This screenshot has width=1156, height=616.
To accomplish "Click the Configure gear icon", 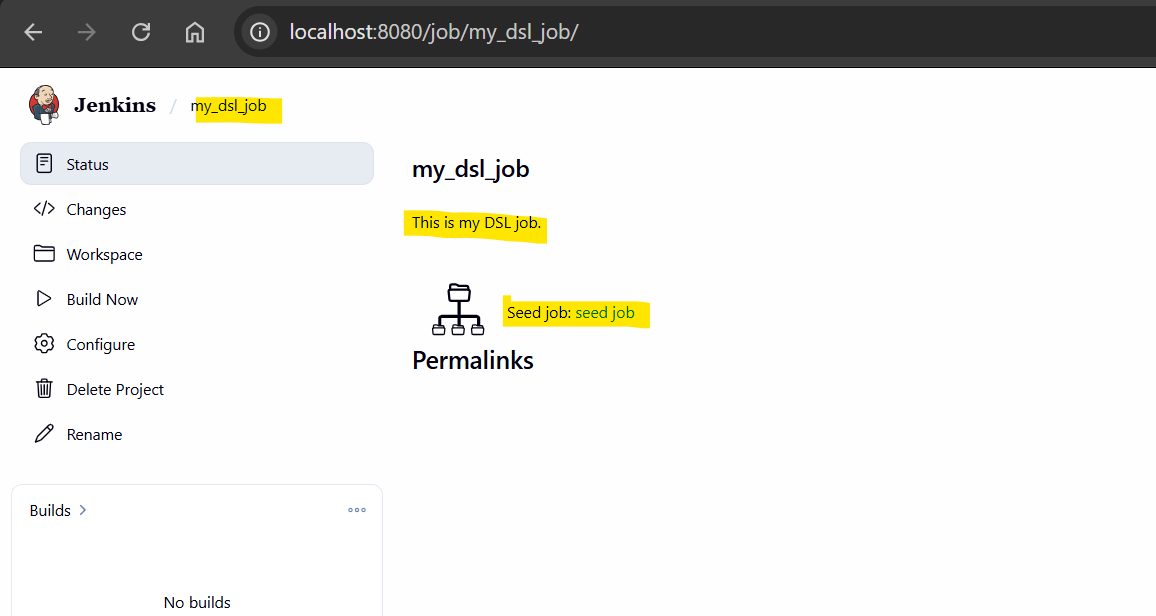I will pyautogui.click(x=44, y=343).
